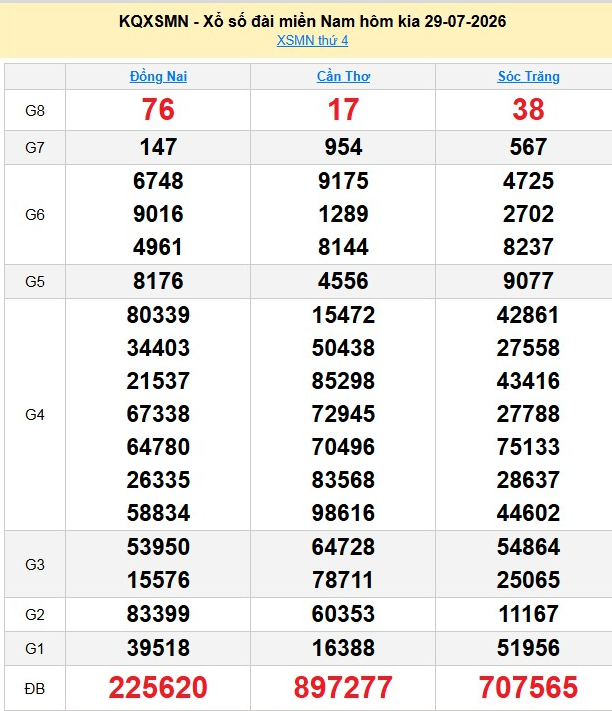The image size is (612, 711).
Task: Select G7 number 147
Action: point(158,147)
